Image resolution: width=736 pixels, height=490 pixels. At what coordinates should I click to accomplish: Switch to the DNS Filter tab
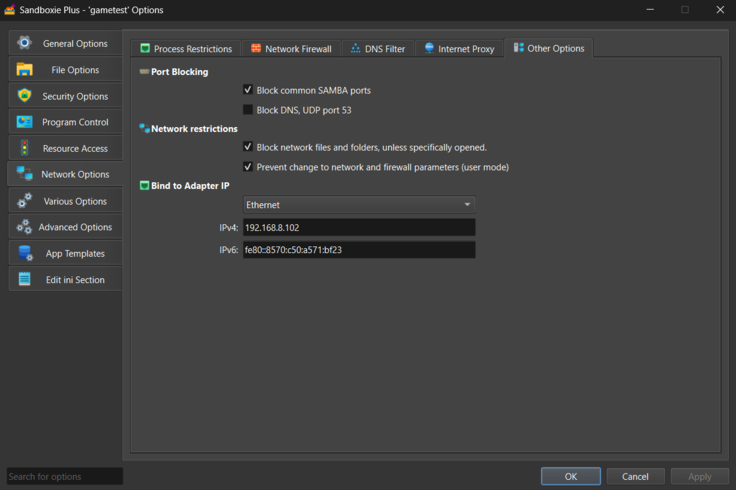pos(376,49)
